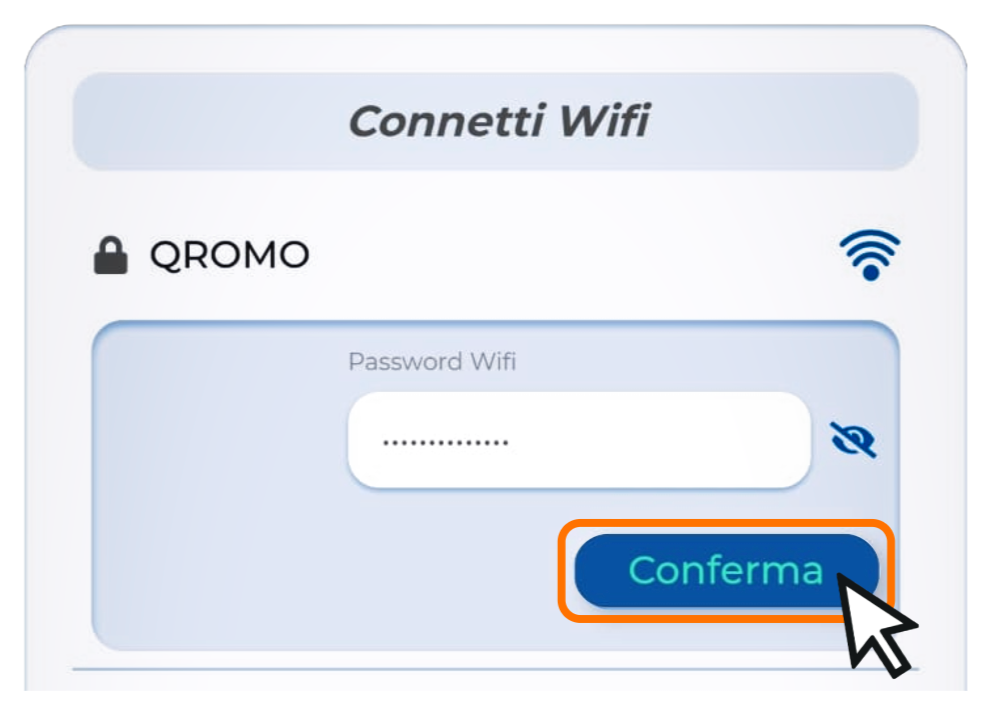Click blank space between QROMO and signal icon

[570, 256]
